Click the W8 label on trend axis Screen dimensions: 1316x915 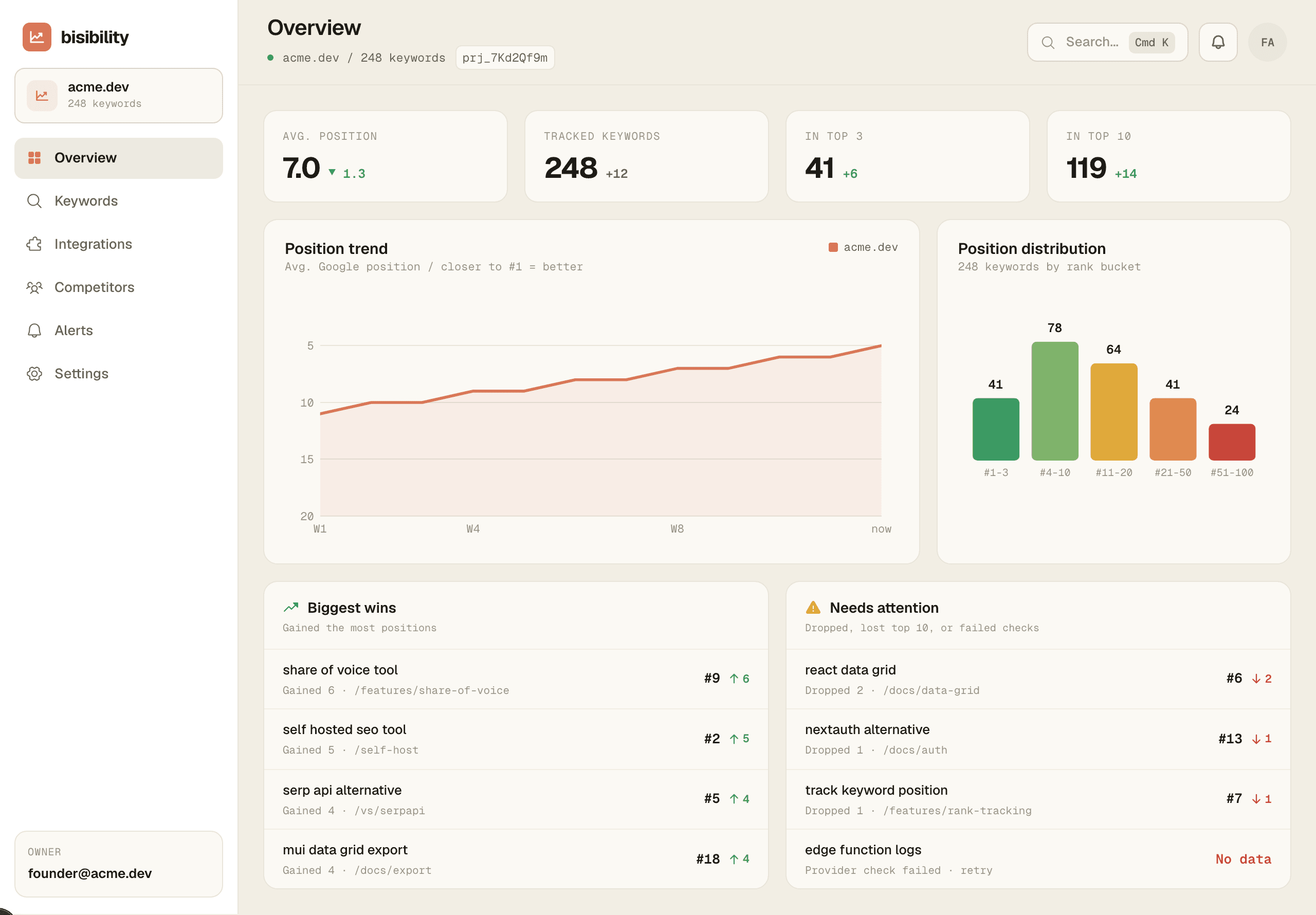pyautogui.click(x=677, y=529)
